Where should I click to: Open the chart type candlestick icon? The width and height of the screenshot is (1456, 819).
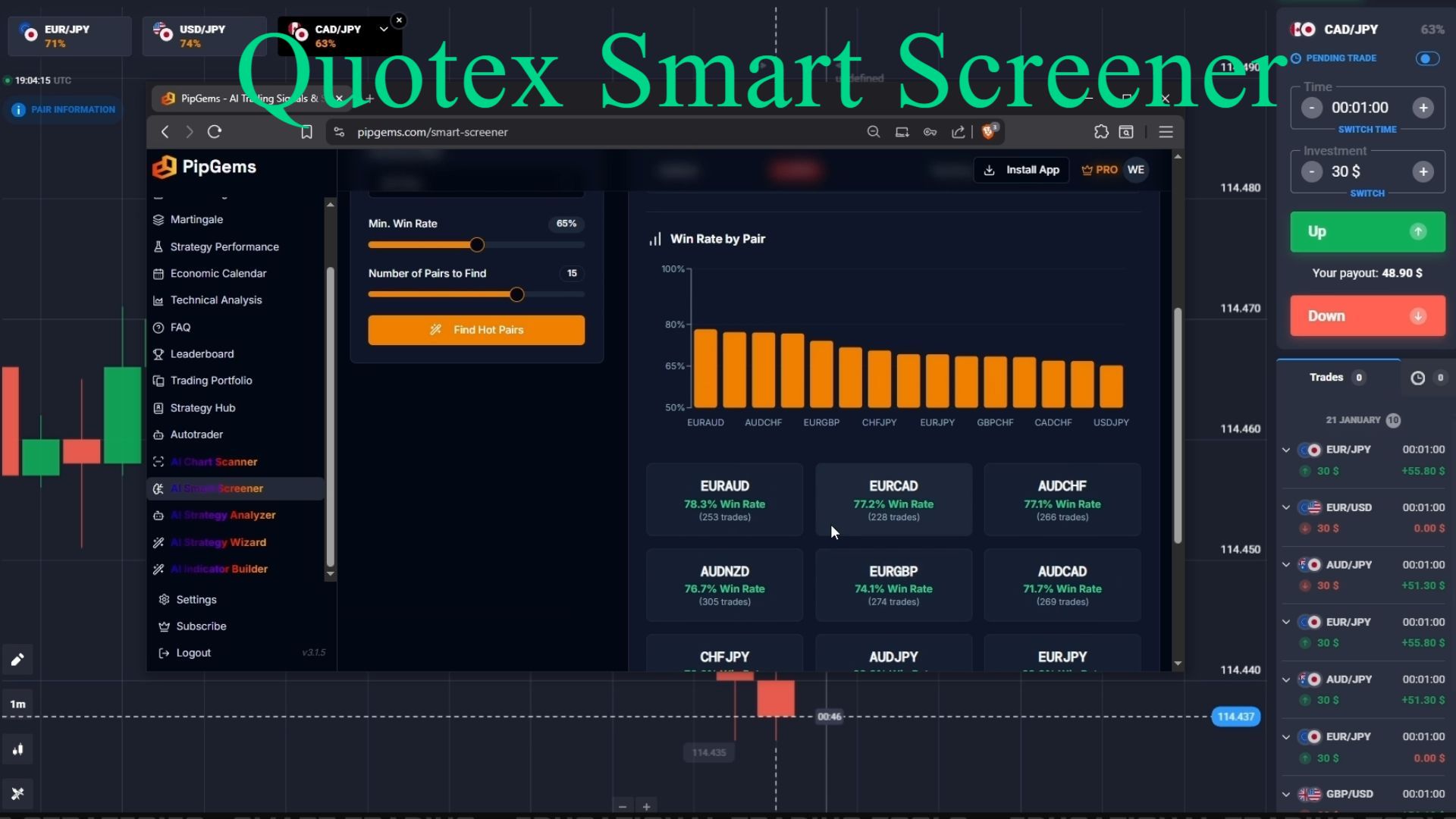(17, 750)
